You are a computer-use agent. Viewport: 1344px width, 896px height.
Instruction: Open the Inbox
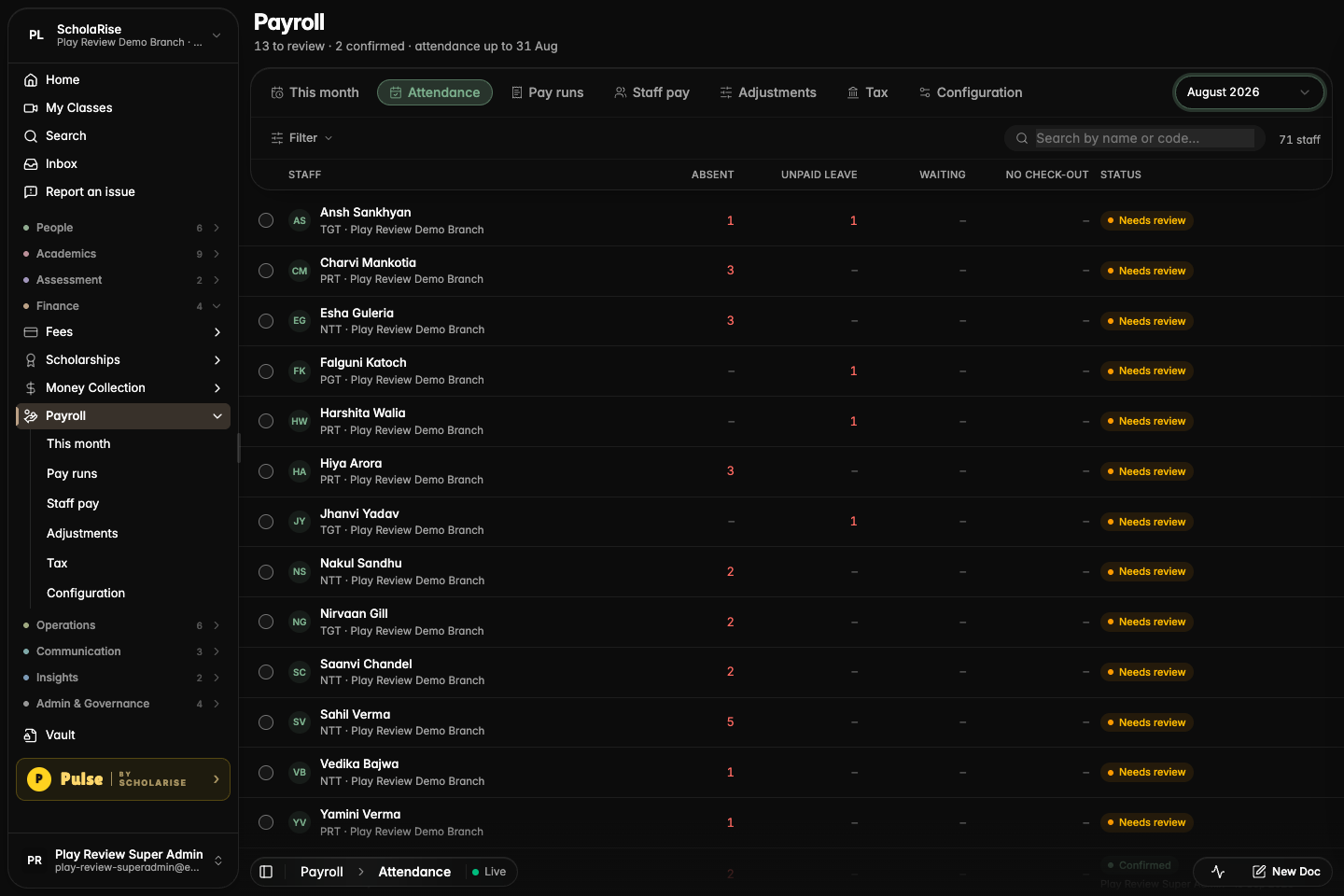(x=123, y=164)
